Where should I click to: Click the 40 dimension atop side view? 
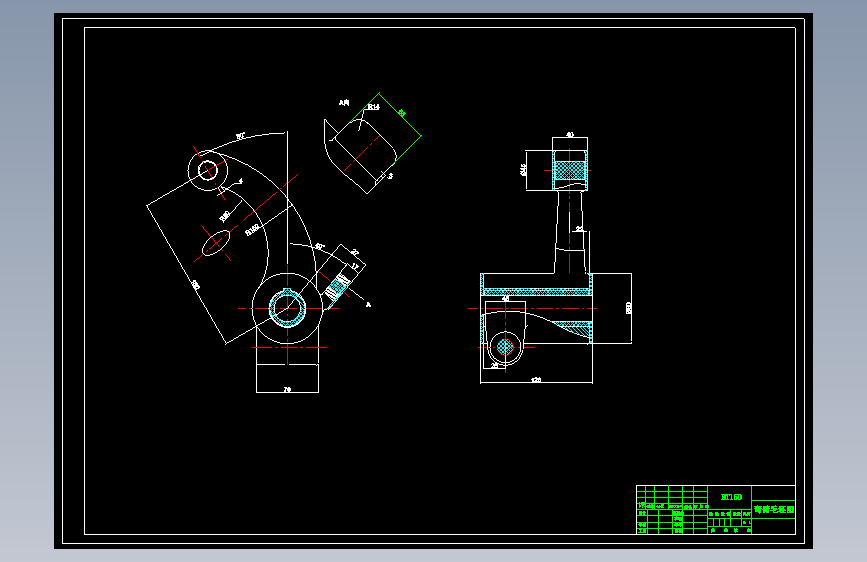570,134
